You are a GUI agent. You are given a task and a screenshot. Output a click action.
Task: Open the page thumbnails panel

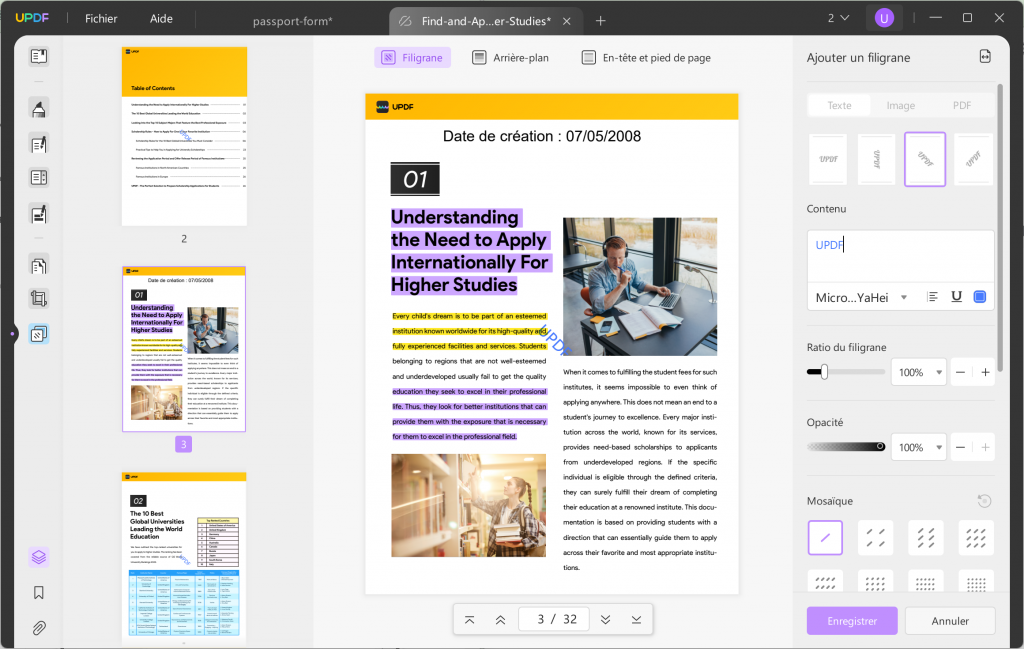tap(38, 57)
